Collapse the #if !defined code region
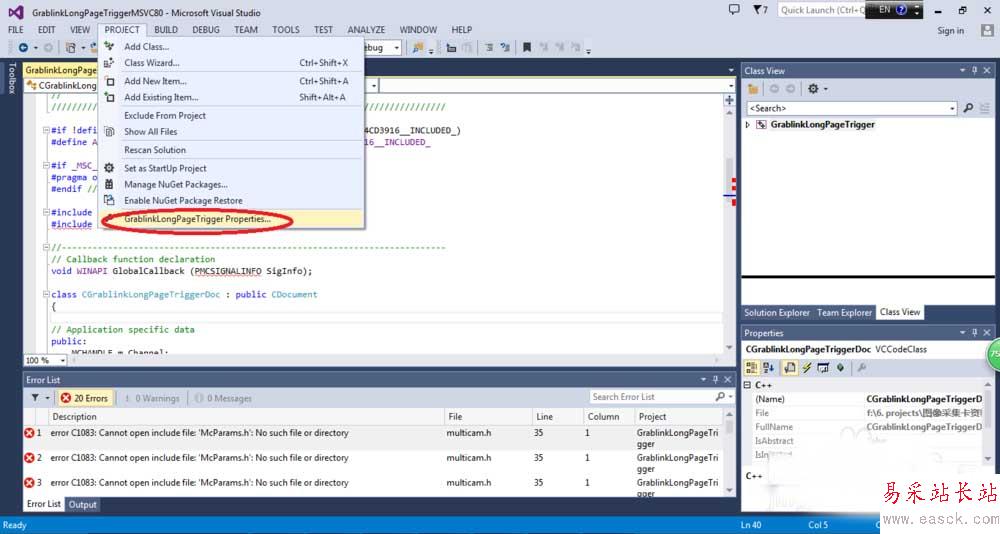This screenshot has width=1000, height=534. click(x=46, y=130)
